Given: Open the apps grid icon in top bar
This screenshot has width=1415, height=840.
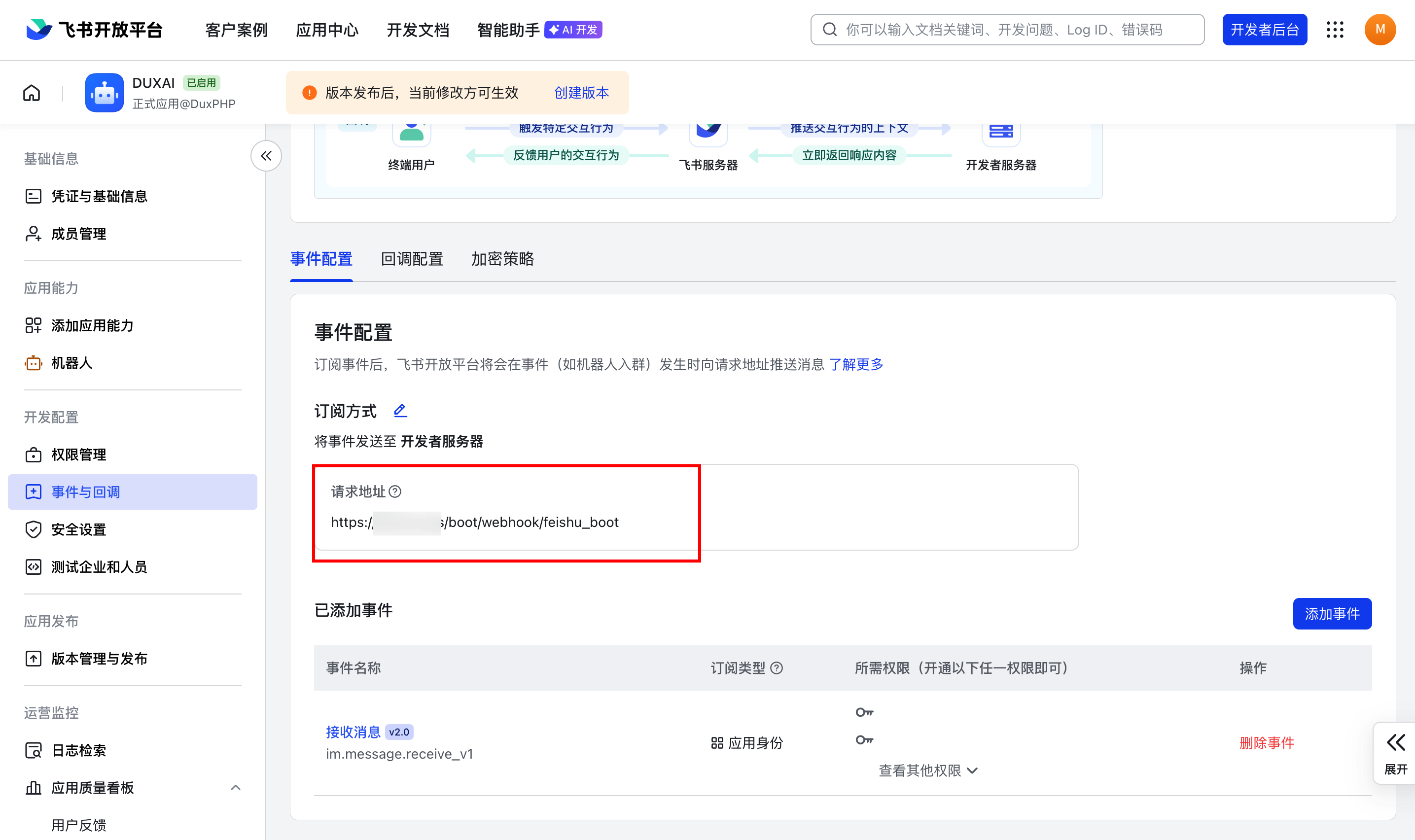Looking at the screenshot, I should pyautogui.click(x=1335, y=30).
